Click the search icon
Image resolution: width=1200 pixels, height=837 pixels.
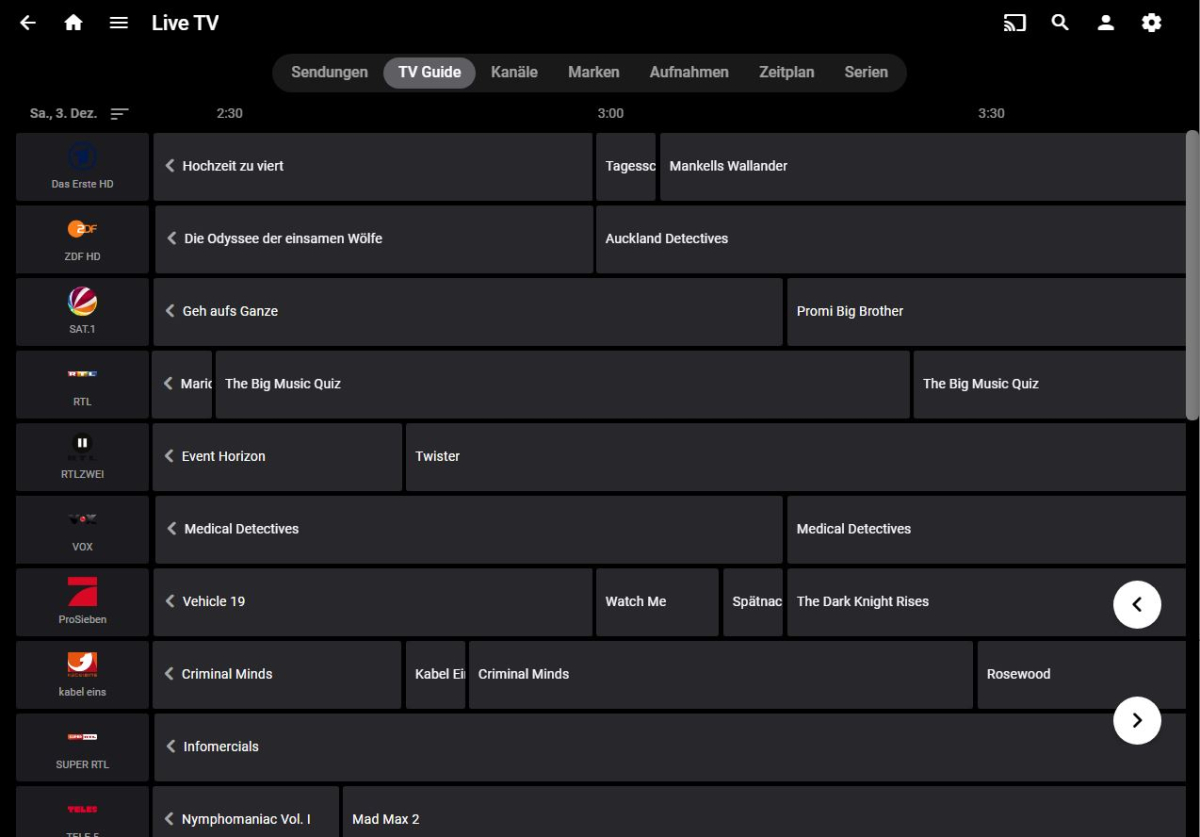pos(1060,22)
